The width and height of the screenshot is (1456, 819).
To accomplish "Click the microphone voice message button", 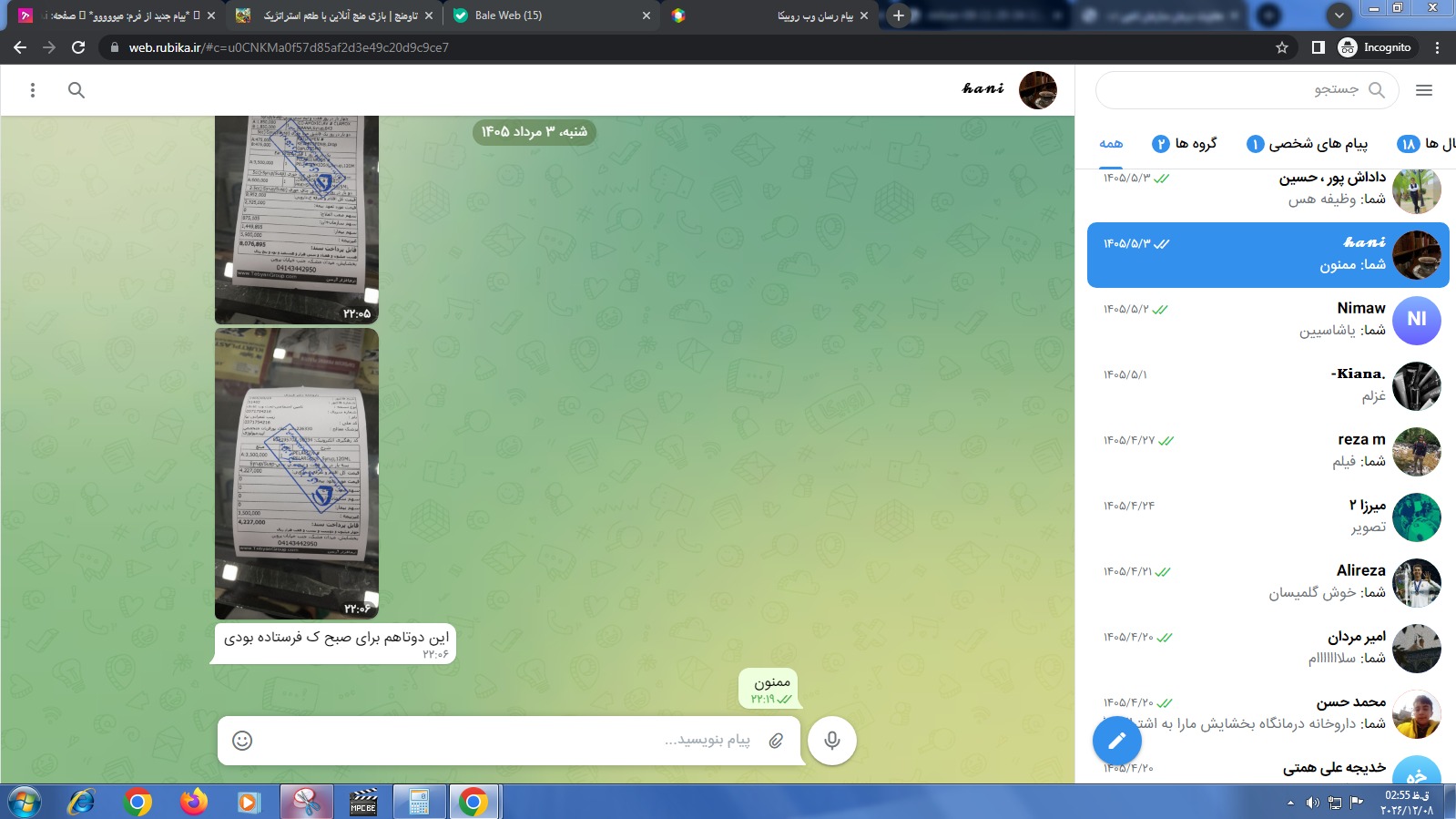I will coord(831,740).
